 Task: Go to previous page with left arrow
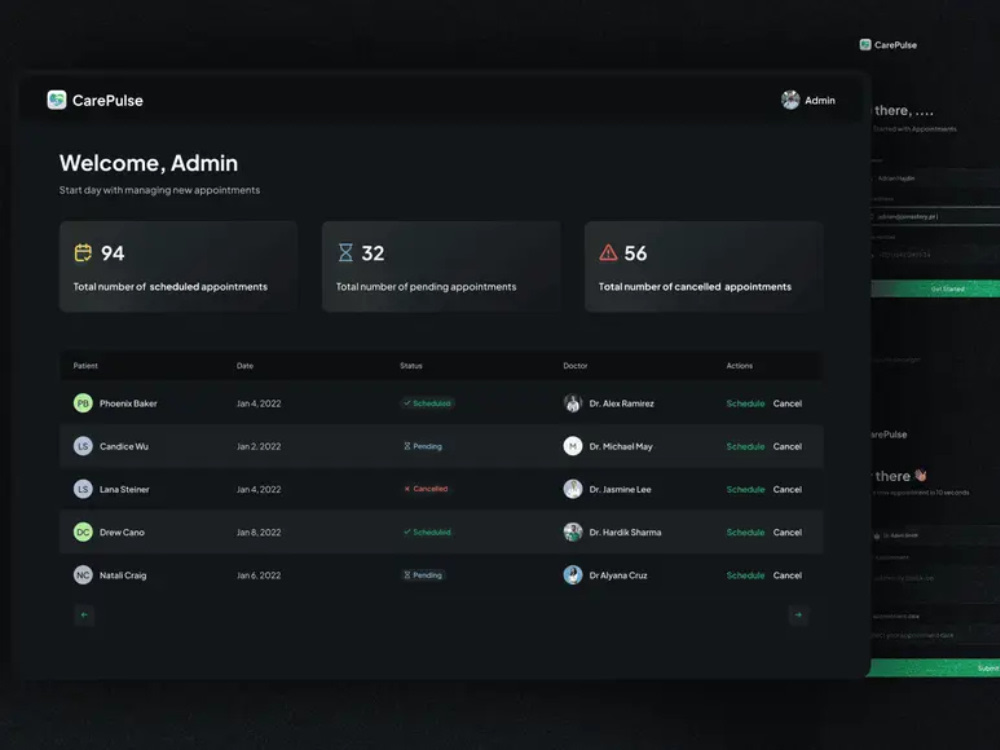(x=84, y=615)
